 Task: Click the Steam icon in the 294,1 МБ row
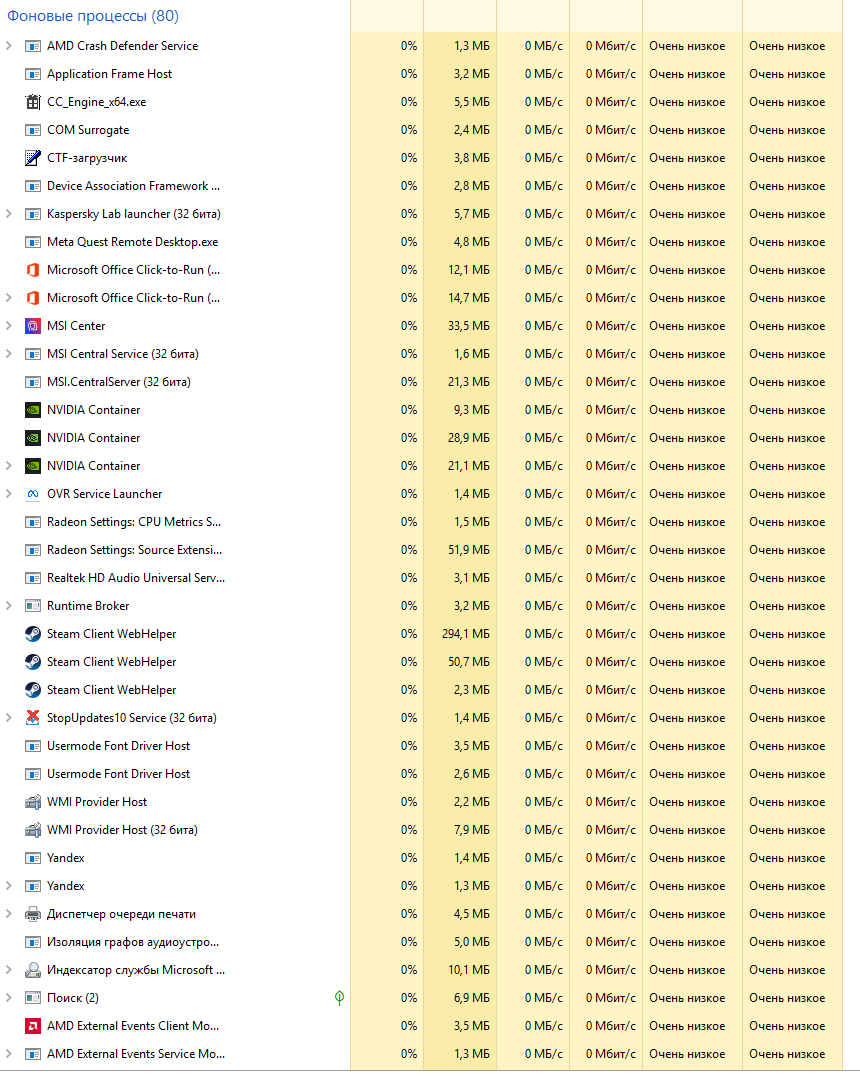pos(32,634)
